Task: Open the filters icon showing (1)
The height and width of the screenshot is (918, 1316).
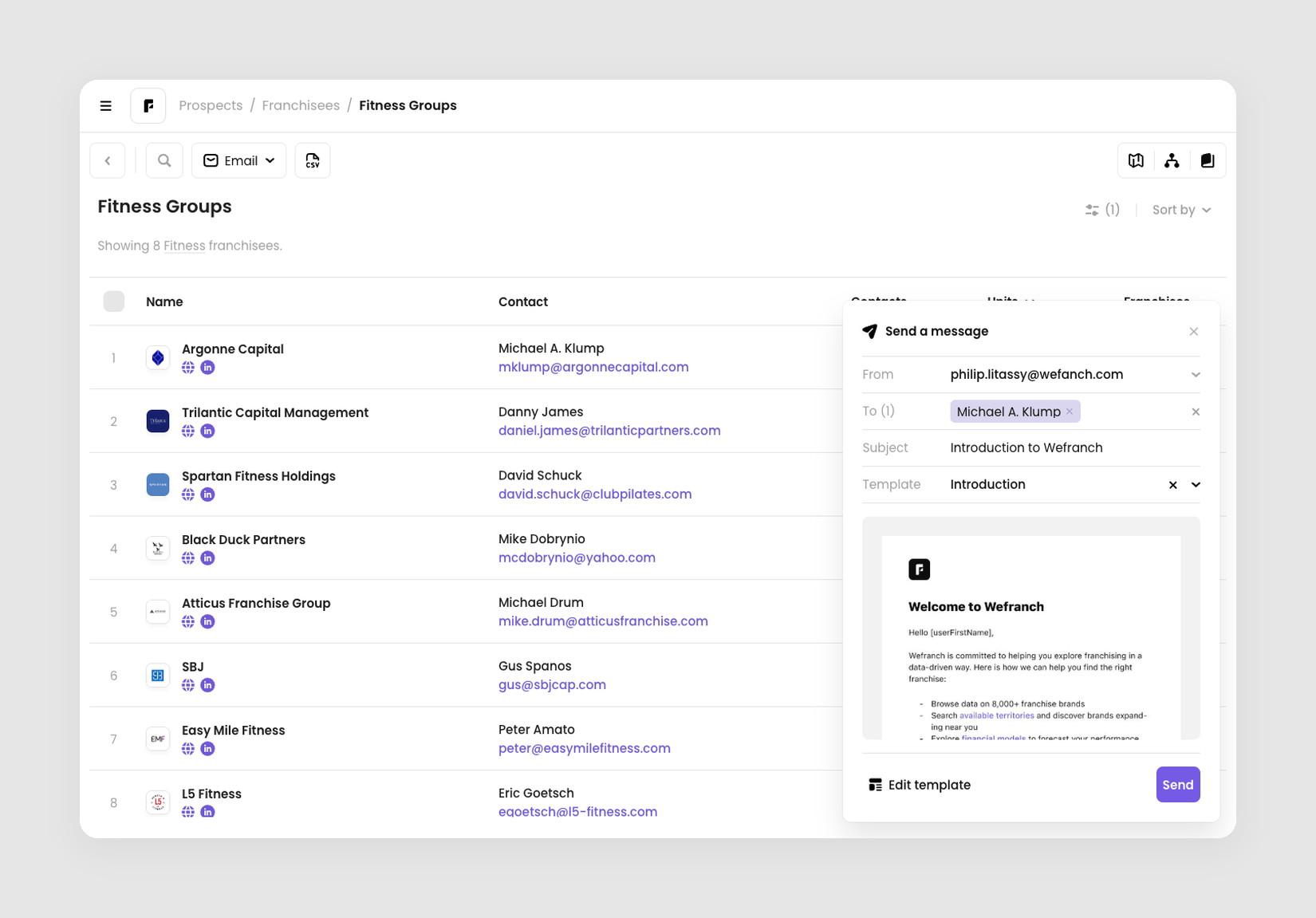Action: pos(1102,210)
